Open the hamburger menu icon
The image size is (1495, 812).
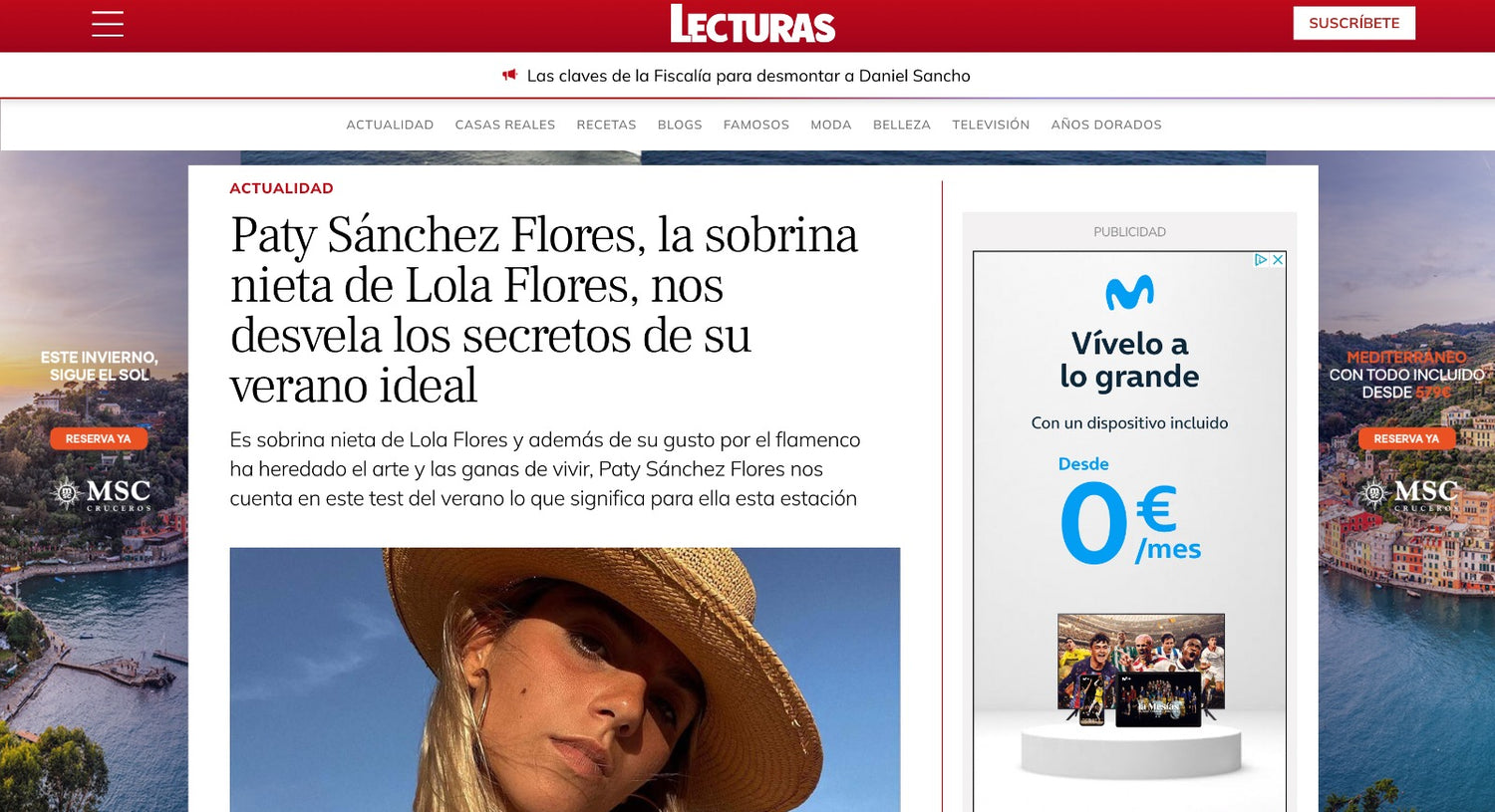(108, 24)
